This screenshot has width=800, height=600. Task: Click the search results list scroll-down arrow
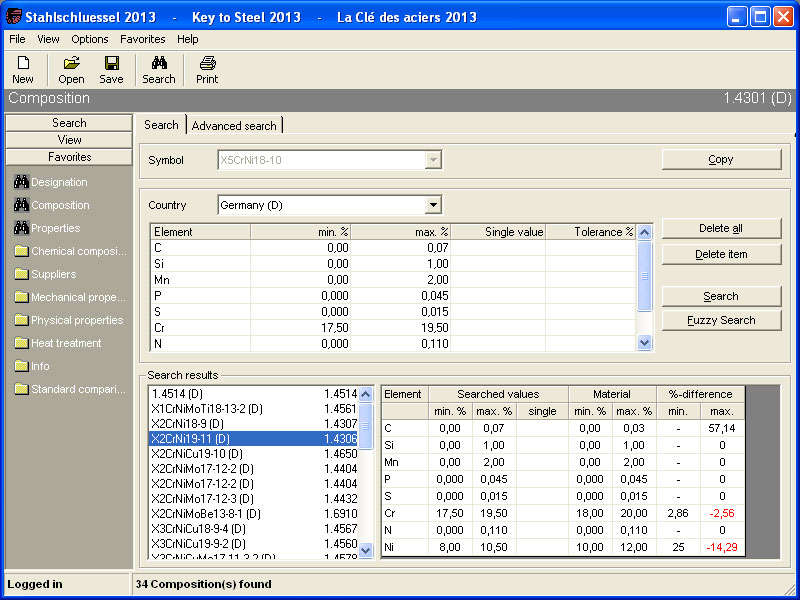(366, 549)
